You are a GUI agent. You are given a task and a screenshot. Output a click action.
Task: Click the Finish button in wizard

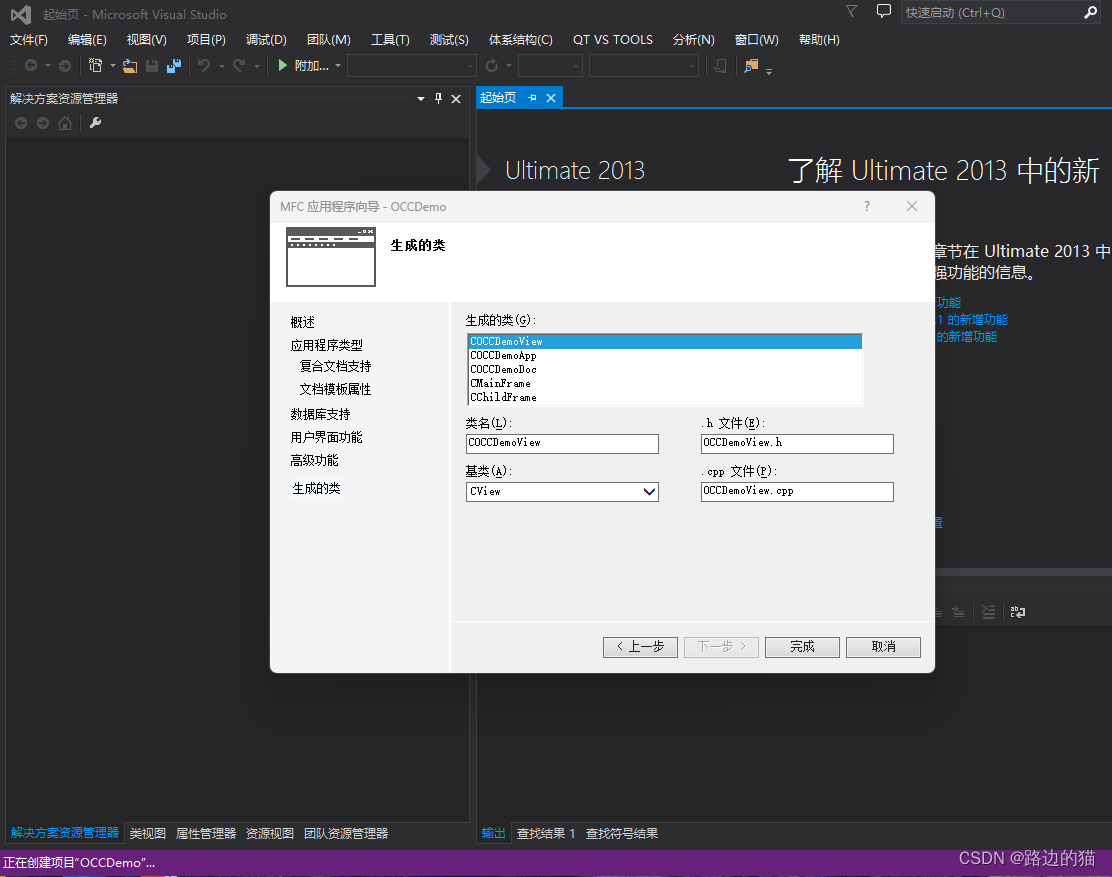pos(802,647)
